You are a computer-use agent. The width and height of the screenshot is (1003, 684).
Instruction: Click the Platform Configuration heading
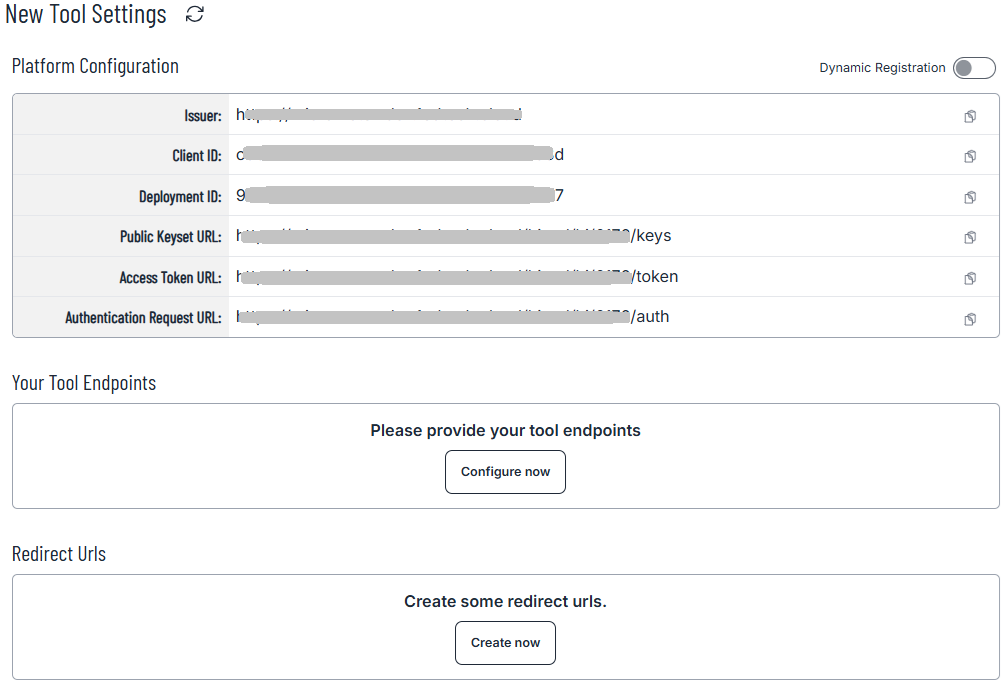coord(95,66)
